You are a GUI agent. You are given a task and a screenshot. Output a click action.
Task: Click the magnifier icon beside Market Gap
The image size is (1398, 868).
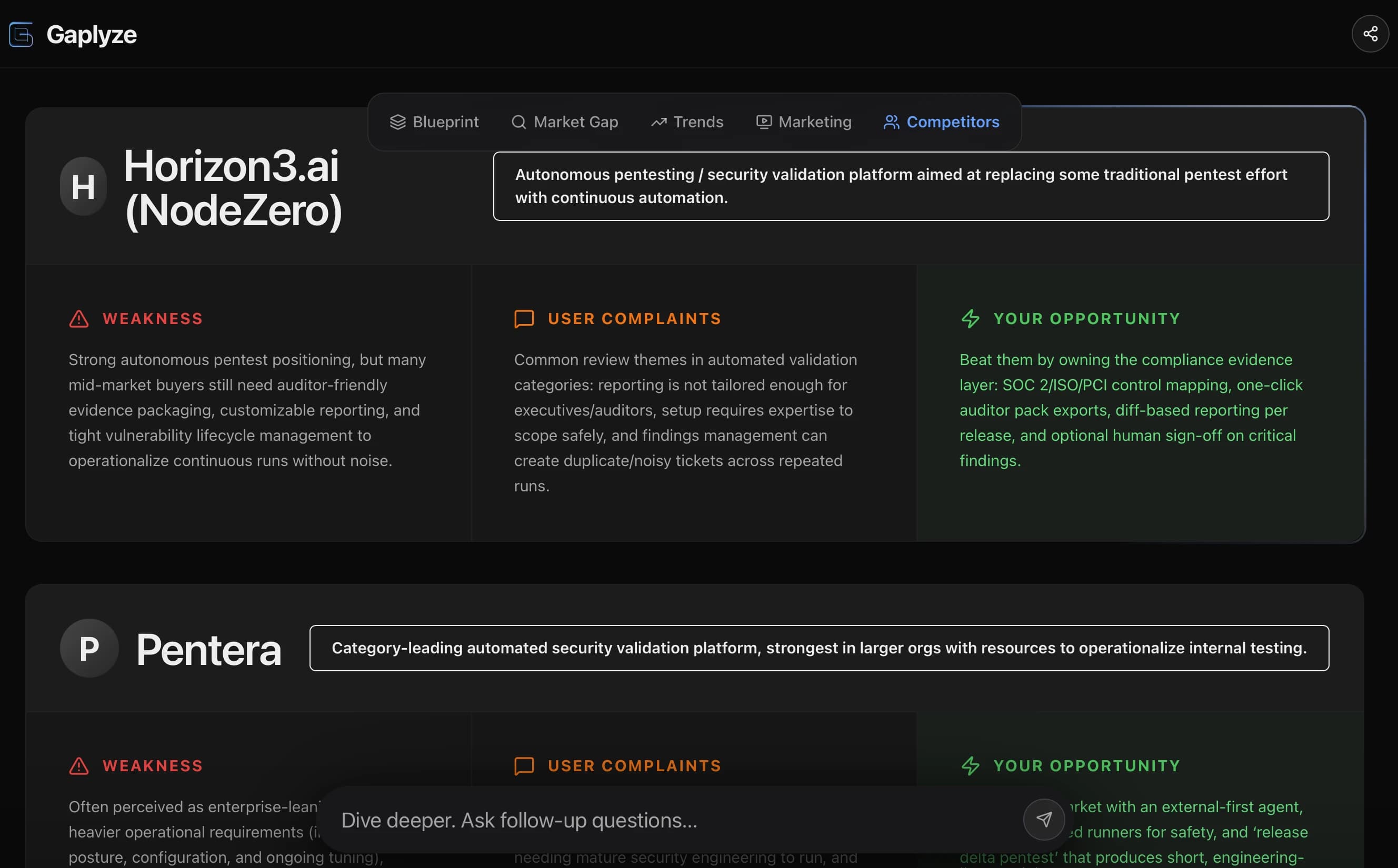coord(518,122)
